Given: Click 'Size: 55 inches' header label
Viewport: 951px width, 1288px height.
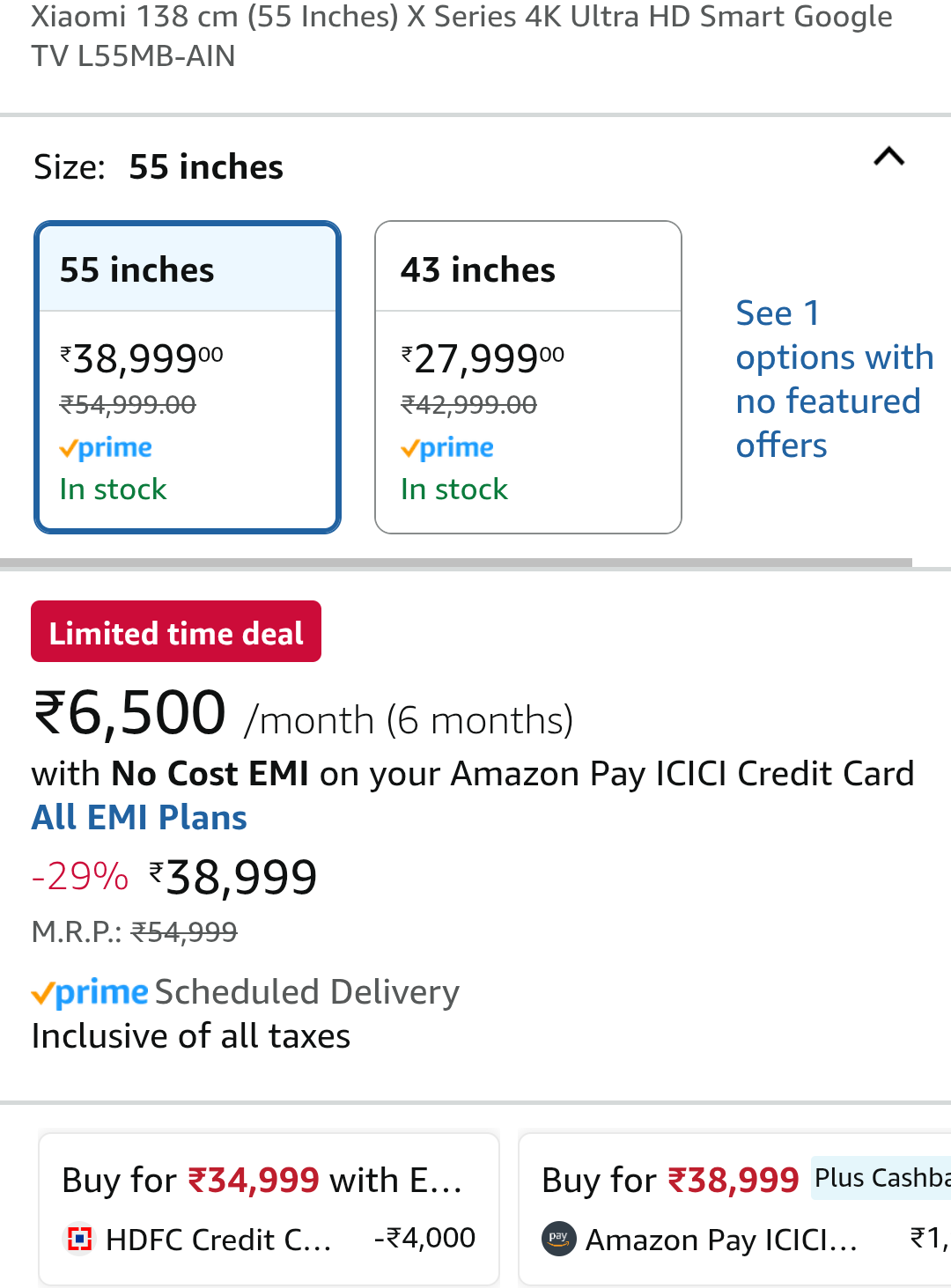Looking at the screenshot, I should pyautogui.click(x=158, y=167).
